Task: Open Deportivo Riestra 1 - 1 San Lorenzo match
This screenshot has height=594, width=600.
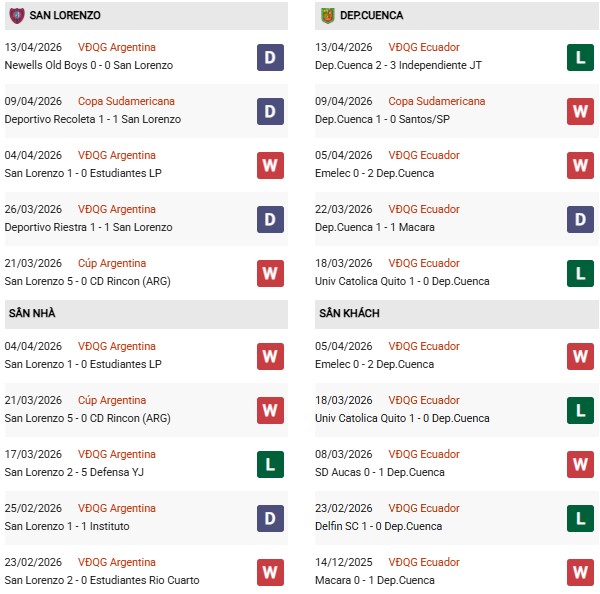Action: click(x=88, y=227)
